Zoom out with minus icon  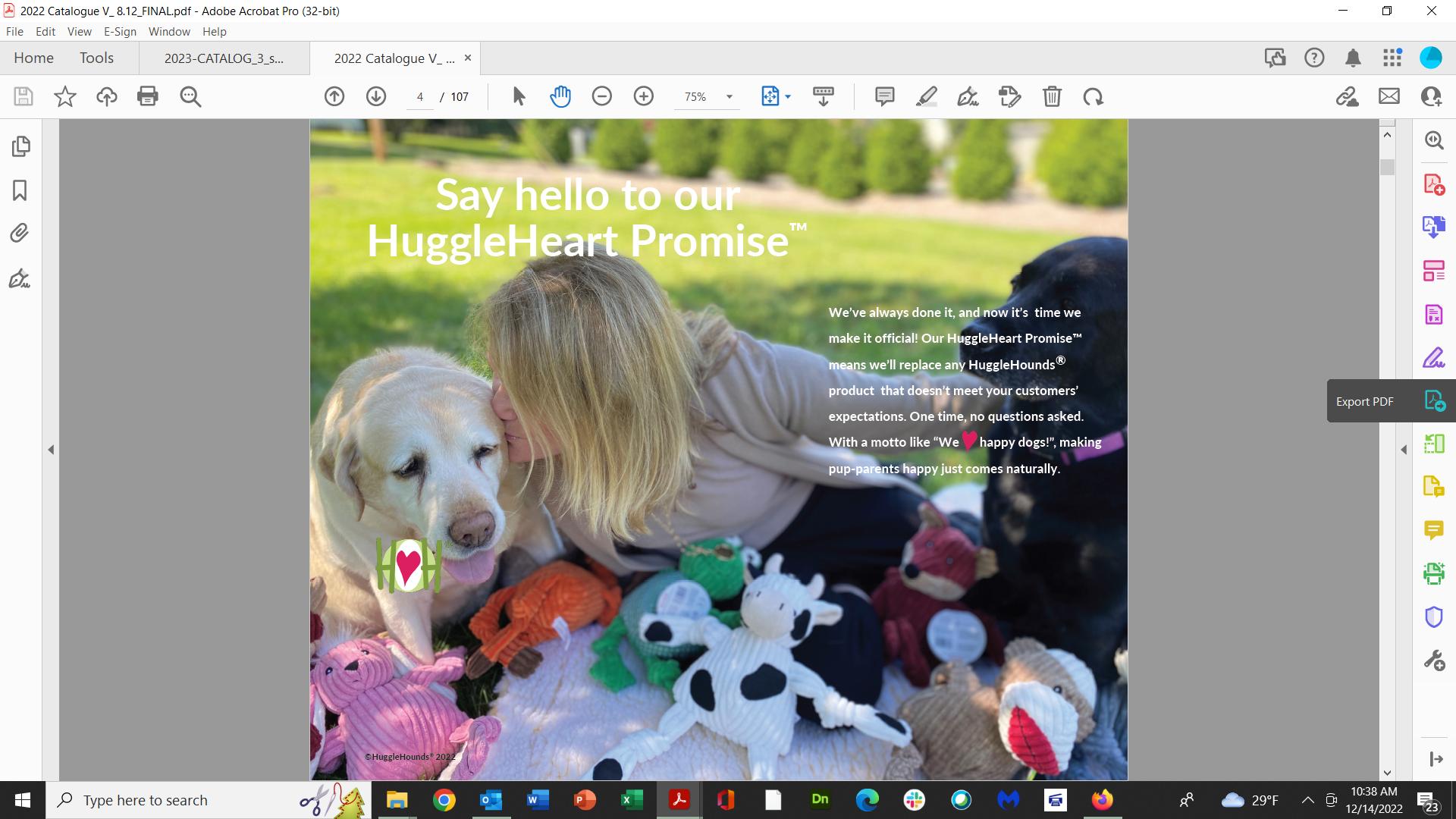coord(602,96)
